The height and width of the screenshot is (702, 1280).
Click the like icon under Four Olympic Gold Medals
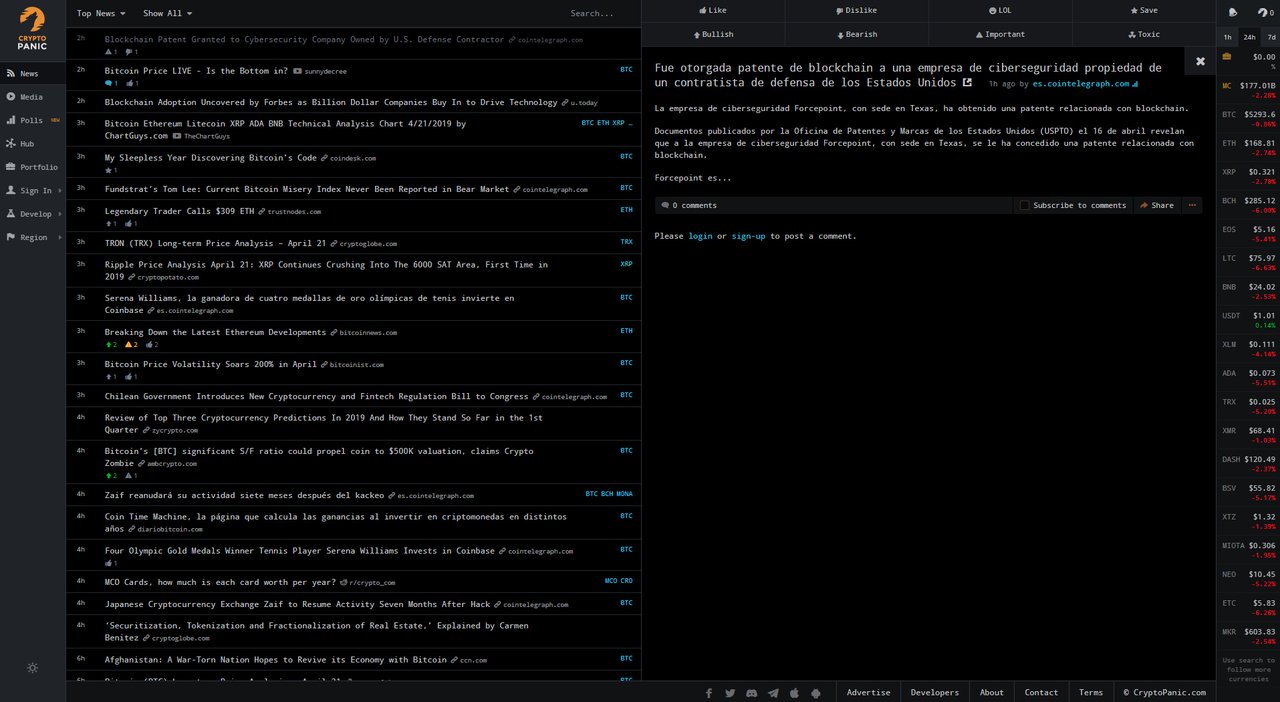(109, 563)
